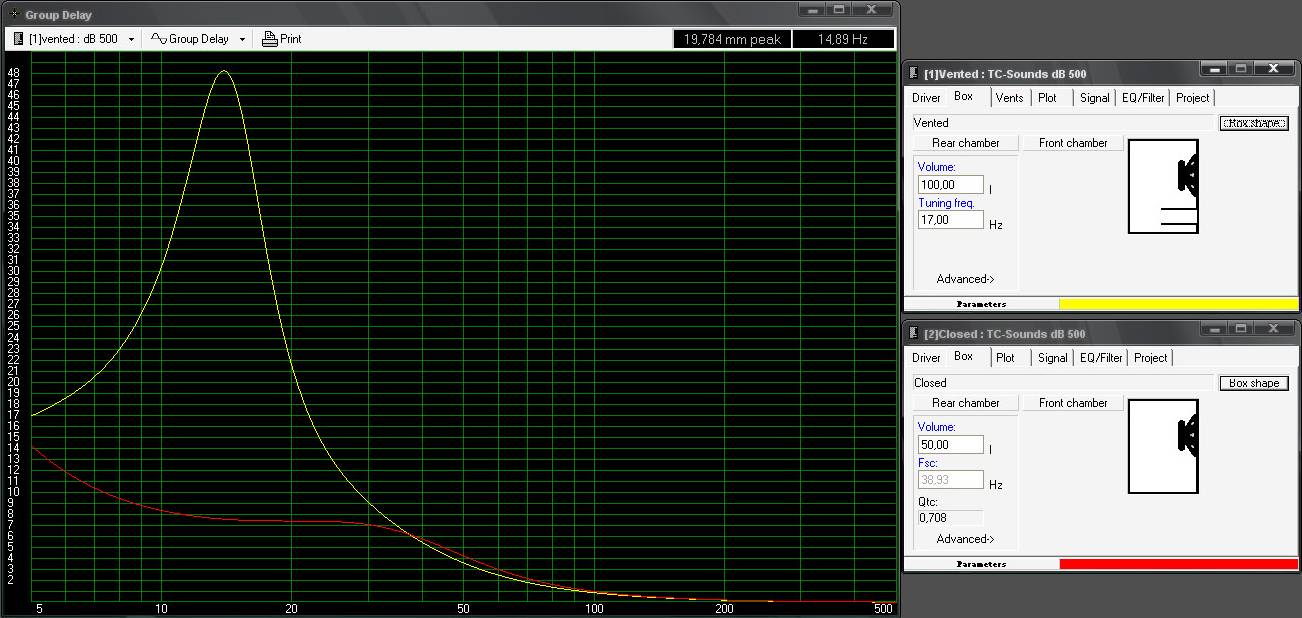Click the system icon on the [2]Closed title bar
1302x618 pixels.
coord(913,331)
